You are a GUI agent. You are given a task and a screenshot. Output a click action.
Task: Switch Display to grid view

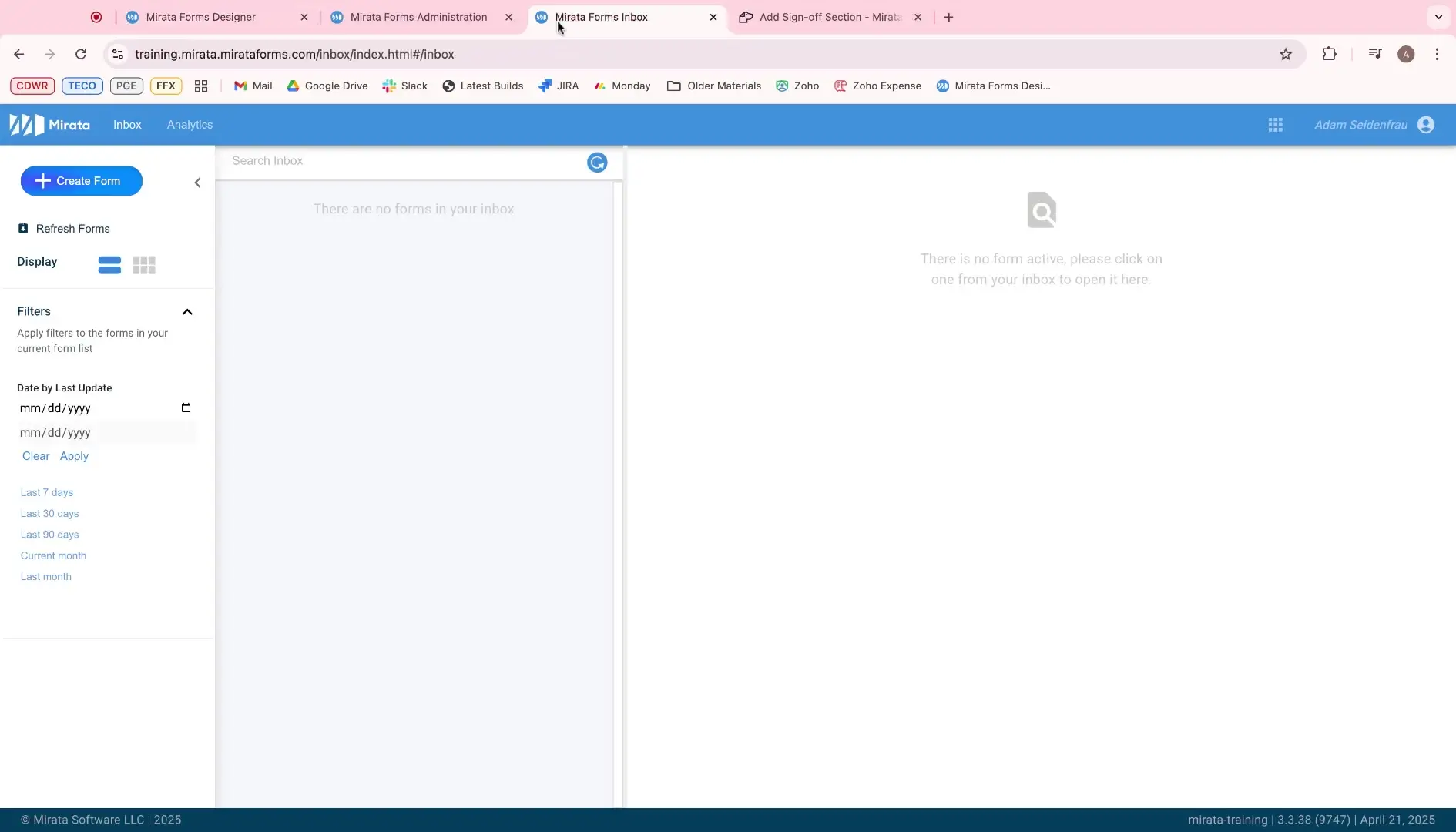click(144, 264)
